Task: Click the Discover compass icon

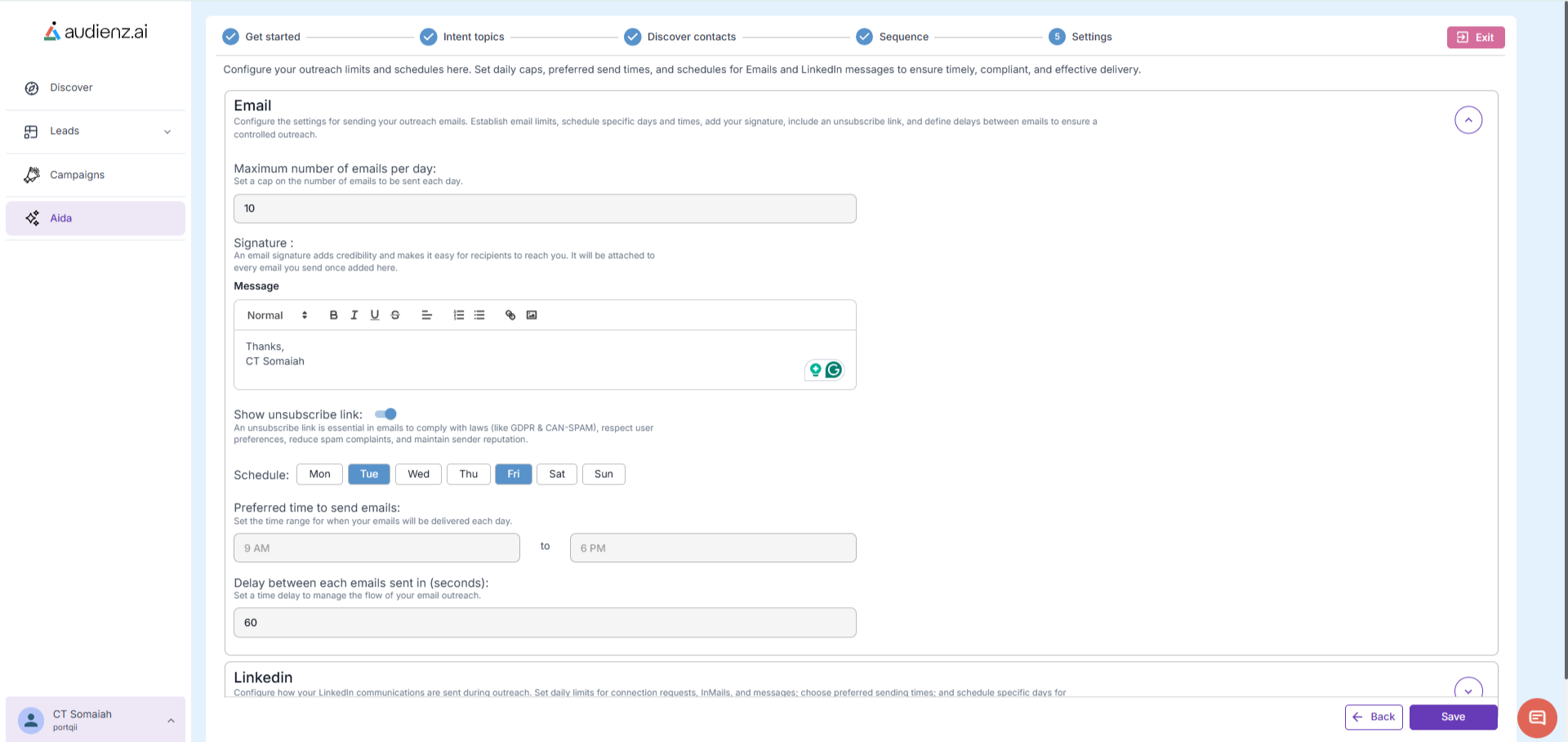Action: [32, 88]
